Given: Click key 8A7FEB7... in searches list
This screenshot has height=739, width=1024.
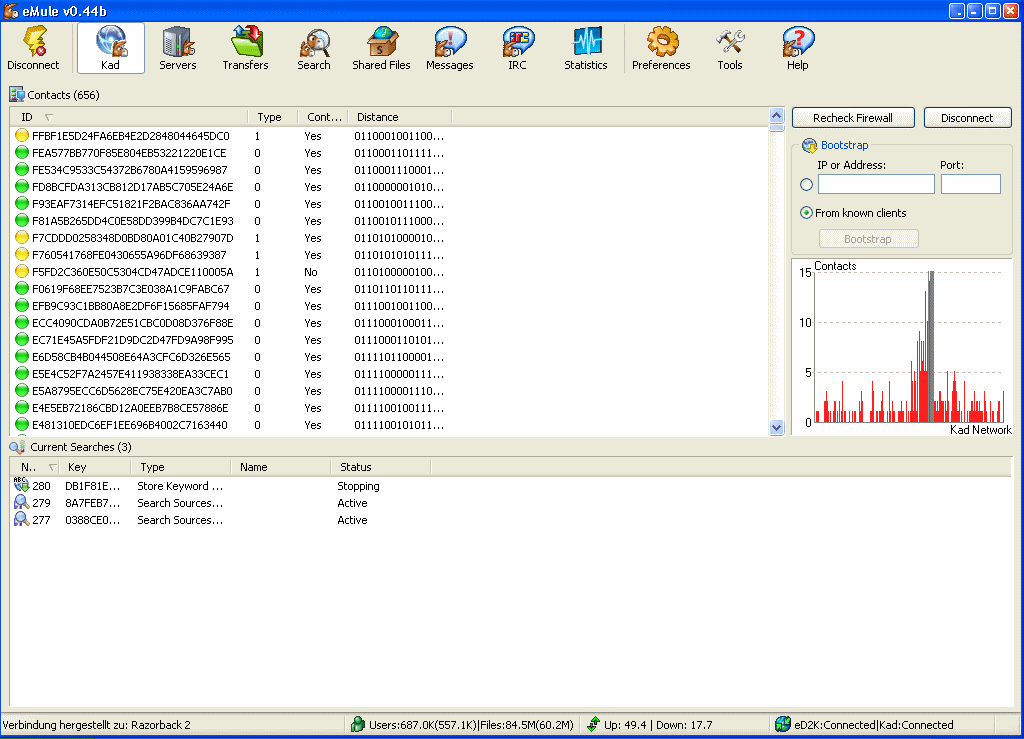Looking at the screenshot, I should pyautogui.click(x=93, y=503).
